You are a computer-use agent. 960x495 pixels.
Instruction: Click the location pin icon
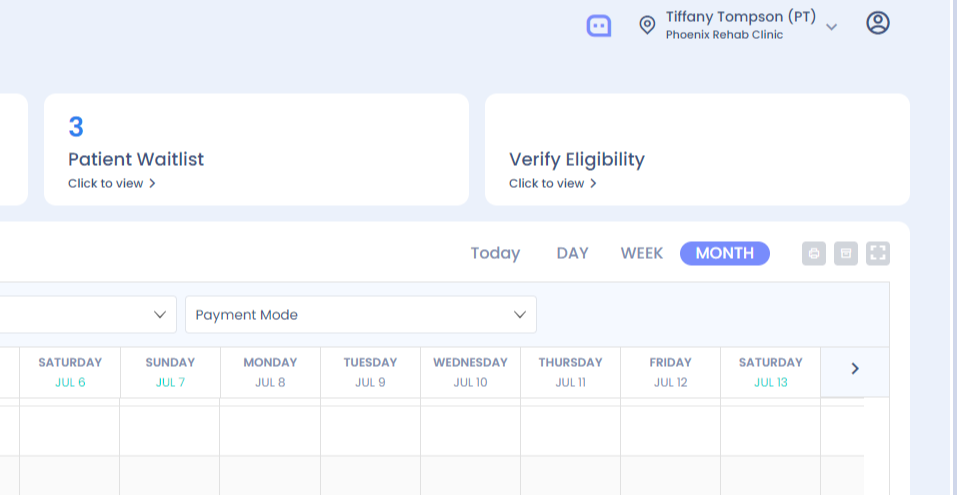(x=647, y=25)
